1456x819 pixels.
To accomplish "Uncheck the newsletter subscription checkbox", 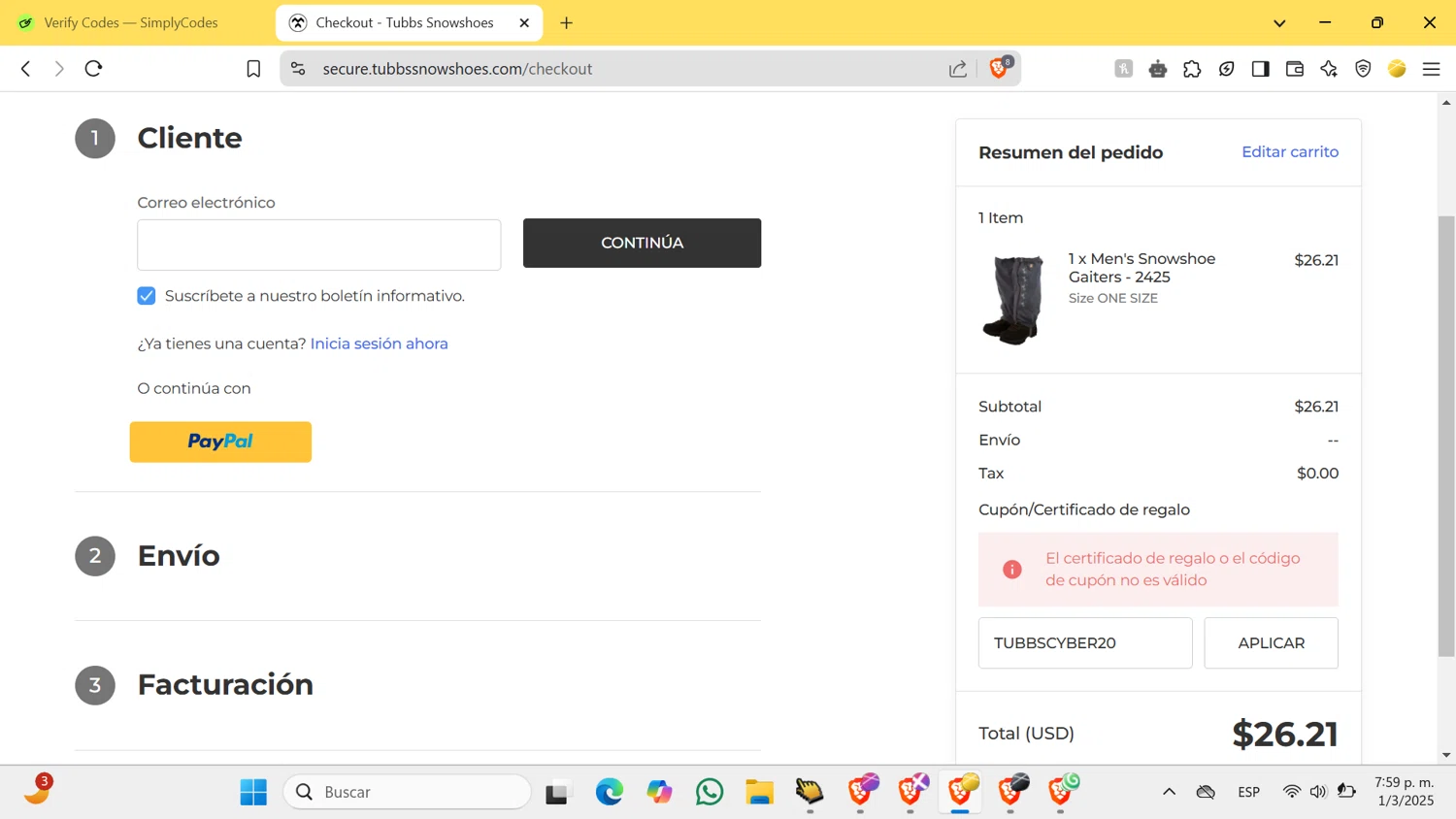I will pos(147,296).
